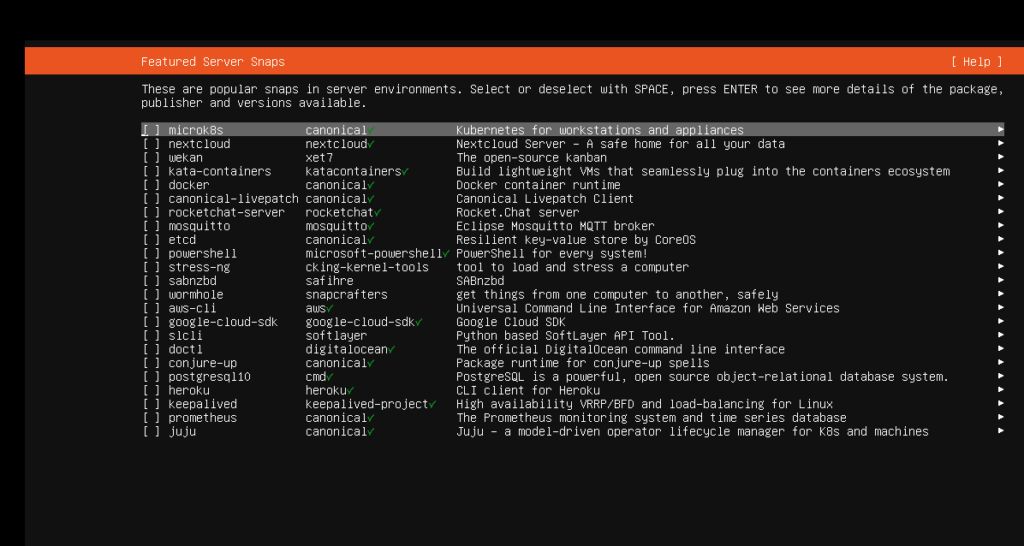Select the aws-cli snap name
This screenshot has width=1024, height=546.
[x=192, y=308]
